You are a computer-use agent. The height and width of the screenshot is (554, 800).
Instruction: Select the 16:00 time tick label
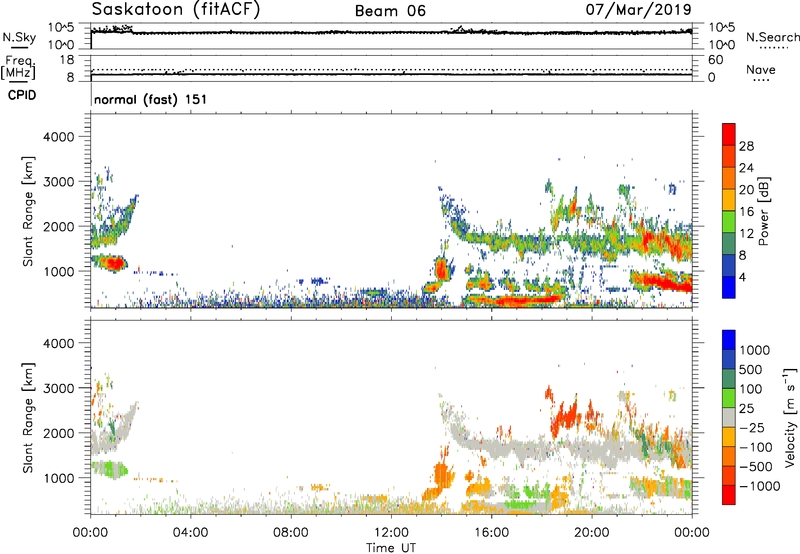pyautogui.click(x=491, y=533)
